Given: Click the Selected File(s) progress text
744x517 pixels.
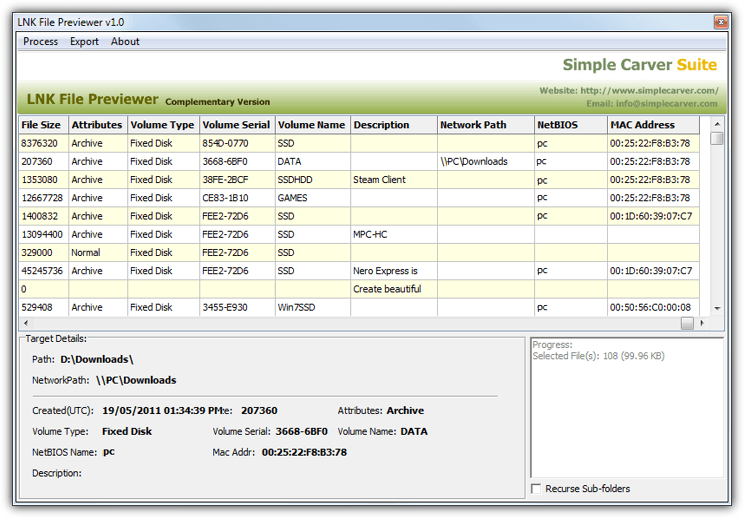Looking at the screenshot, I should [x=598, y=356].
